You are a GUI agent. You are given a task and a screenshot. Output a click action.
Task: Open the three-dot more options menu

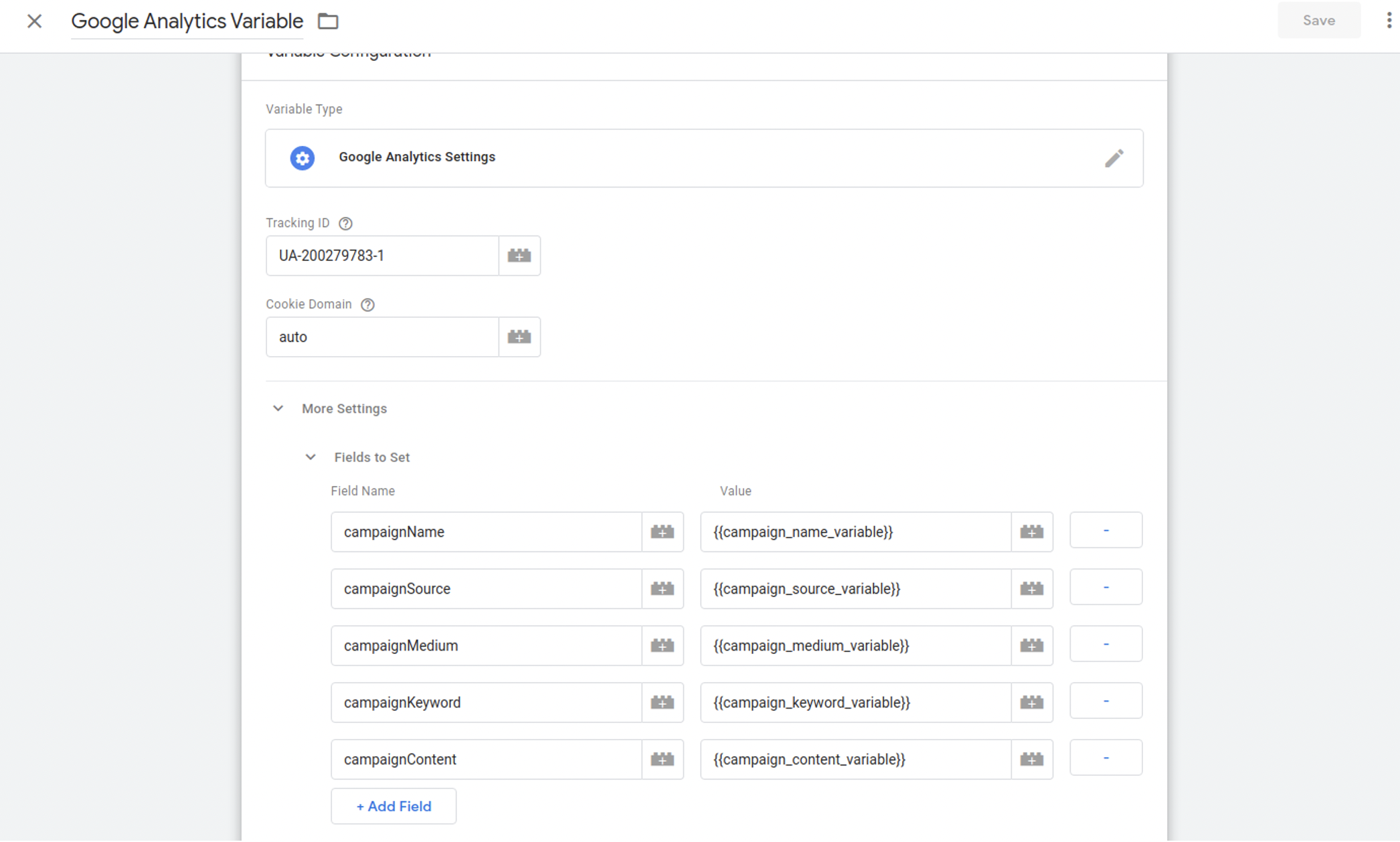click(1389, 21)
